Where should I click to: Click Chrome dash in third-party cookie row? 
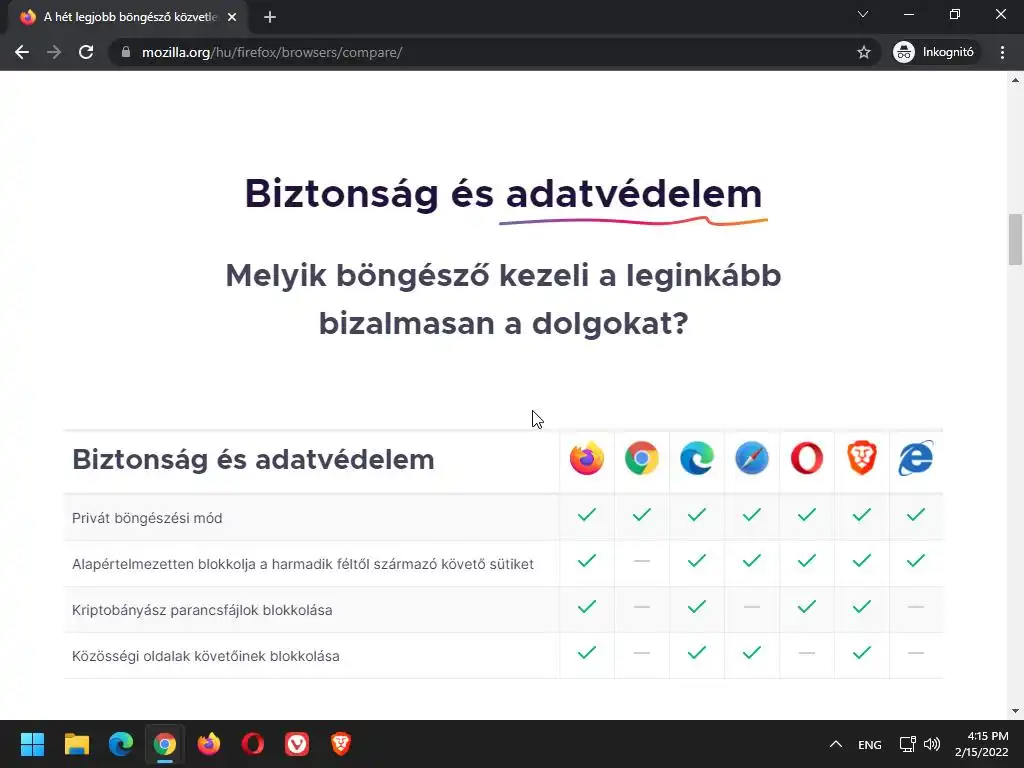(x=641, y=561)
